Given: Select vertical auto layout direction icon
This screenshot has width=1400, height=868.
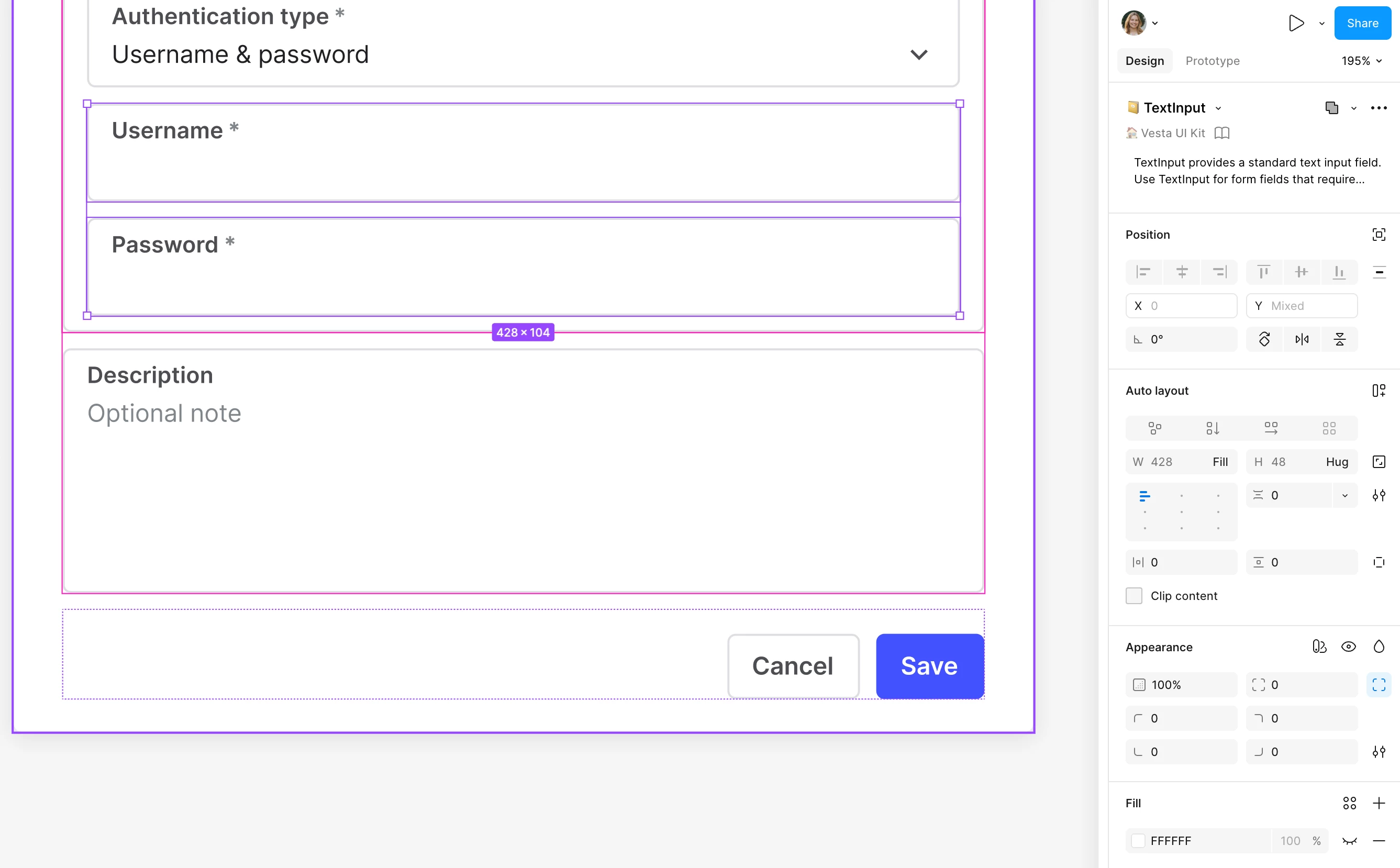Looking at the screenshot, I should (1212, 428).
